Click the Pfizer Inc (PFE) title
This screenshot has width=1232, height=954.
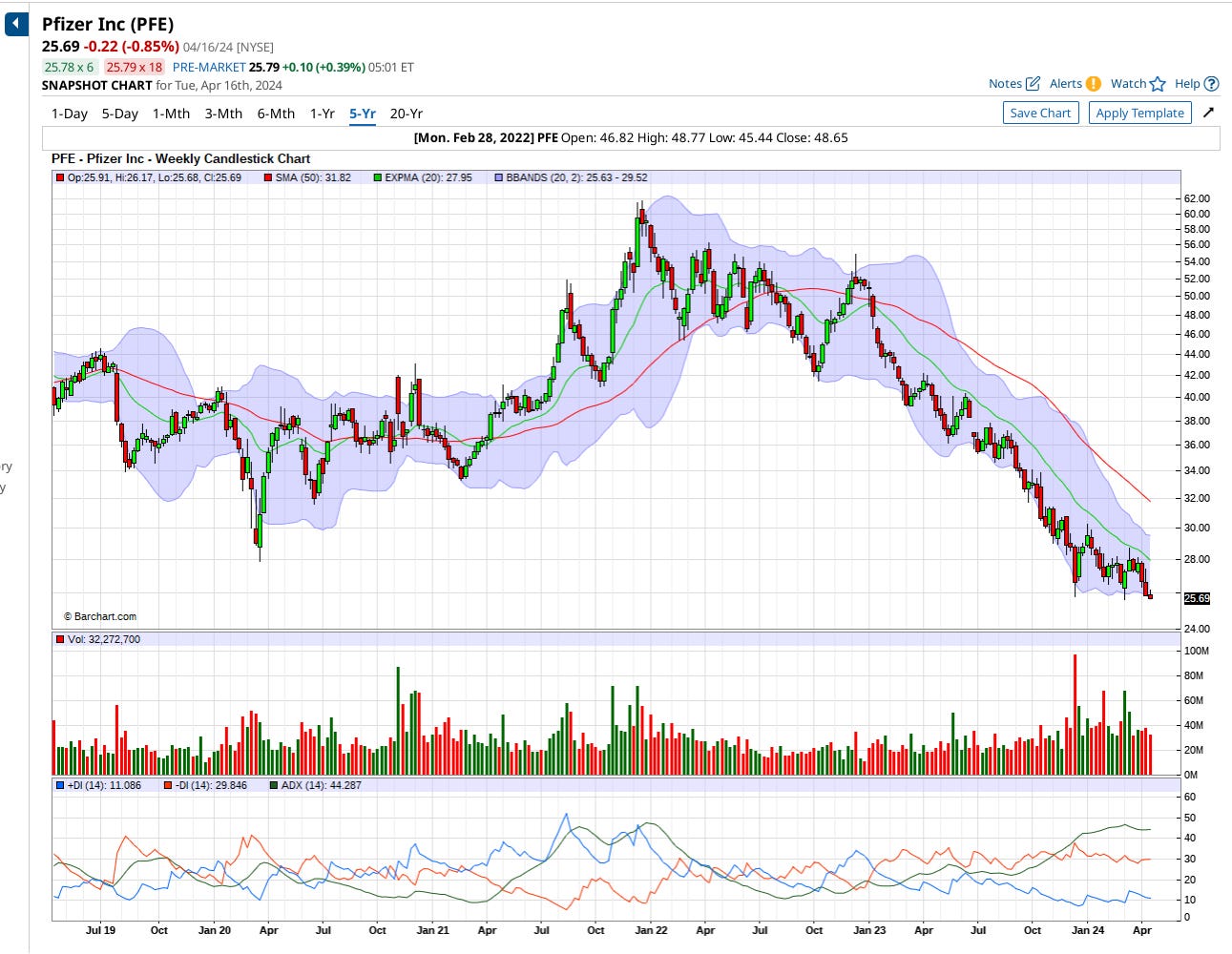[x=108, y=25]
